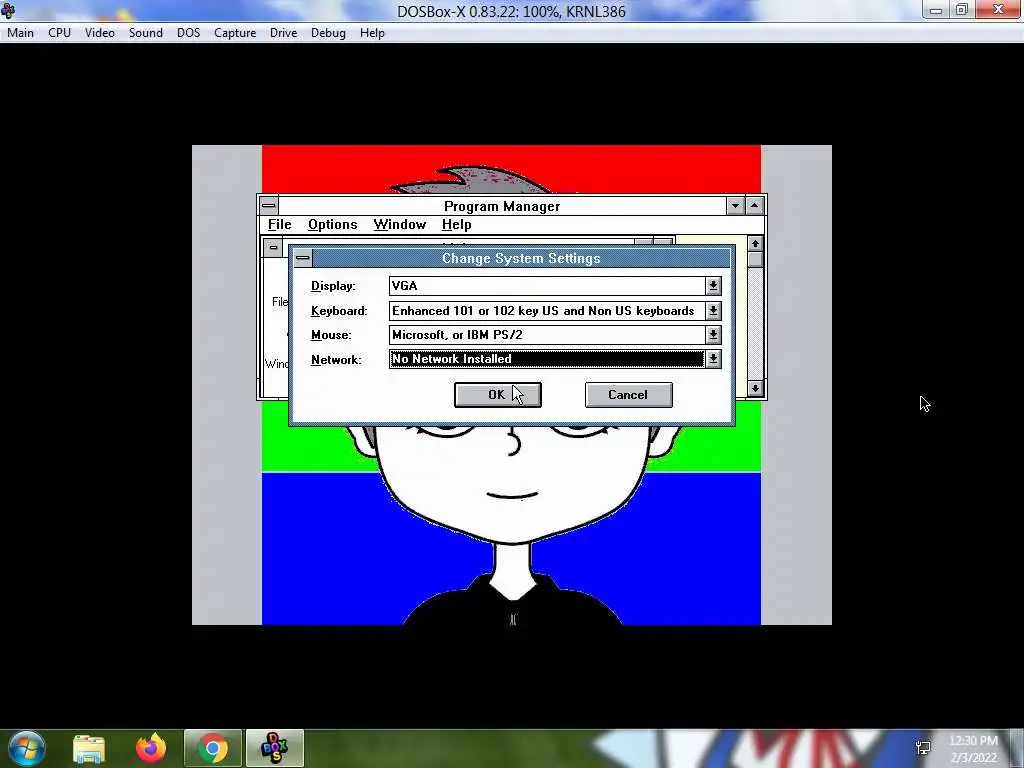Viewport: 1024px width, 768px height.
Task: Maximize the Program Manager window
Action: coord(754,206)
